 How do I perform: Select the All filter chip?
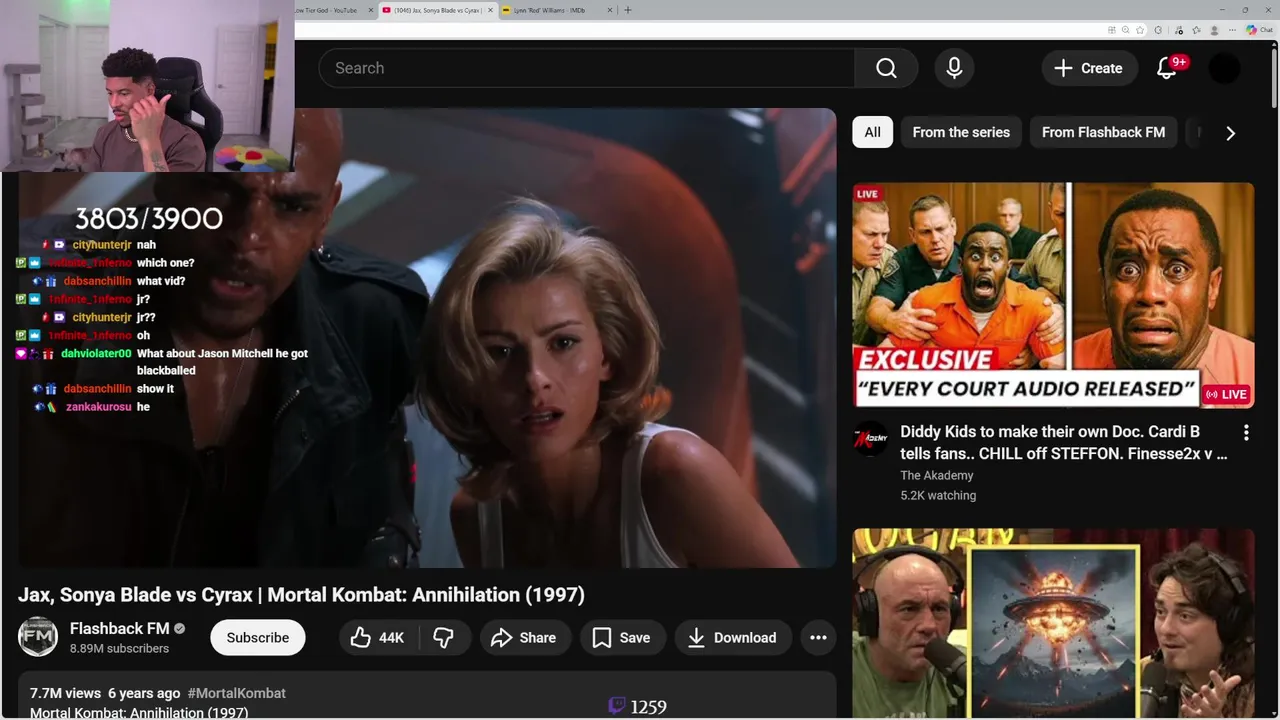click(x=872, y=132)
